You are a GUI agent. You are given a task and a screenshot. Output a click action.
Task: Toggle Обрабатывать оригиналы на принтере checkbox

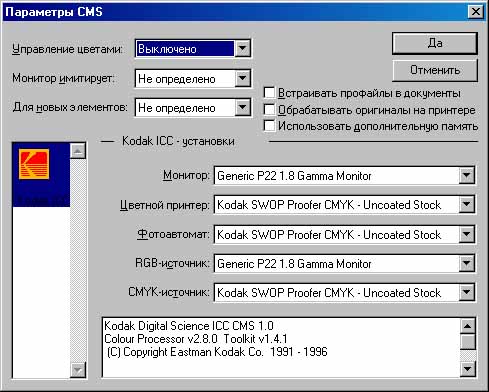click(269, 109)
